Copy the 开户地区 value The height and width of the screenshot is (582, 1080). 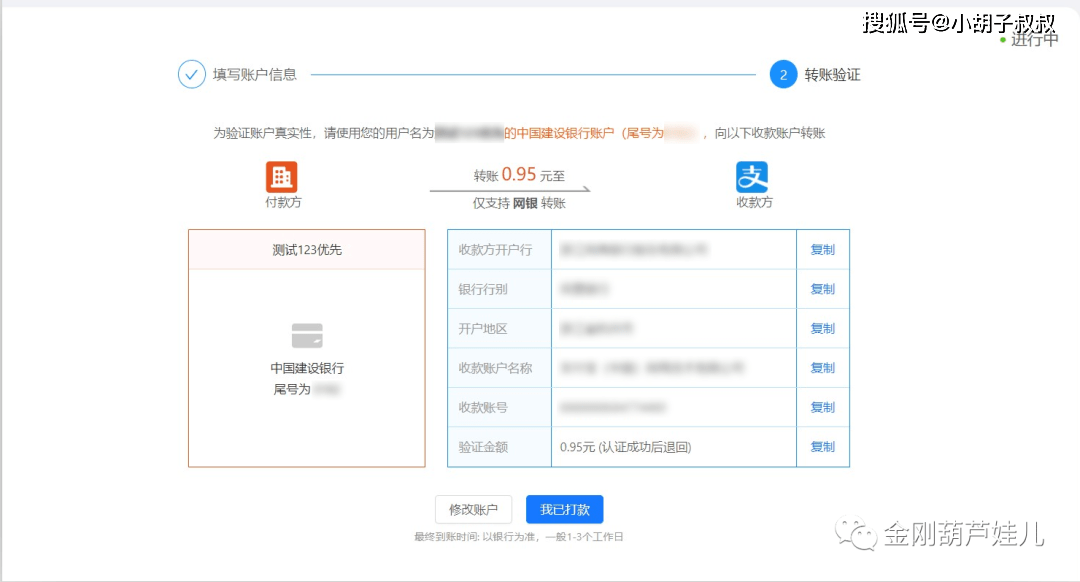coord(822,329)
